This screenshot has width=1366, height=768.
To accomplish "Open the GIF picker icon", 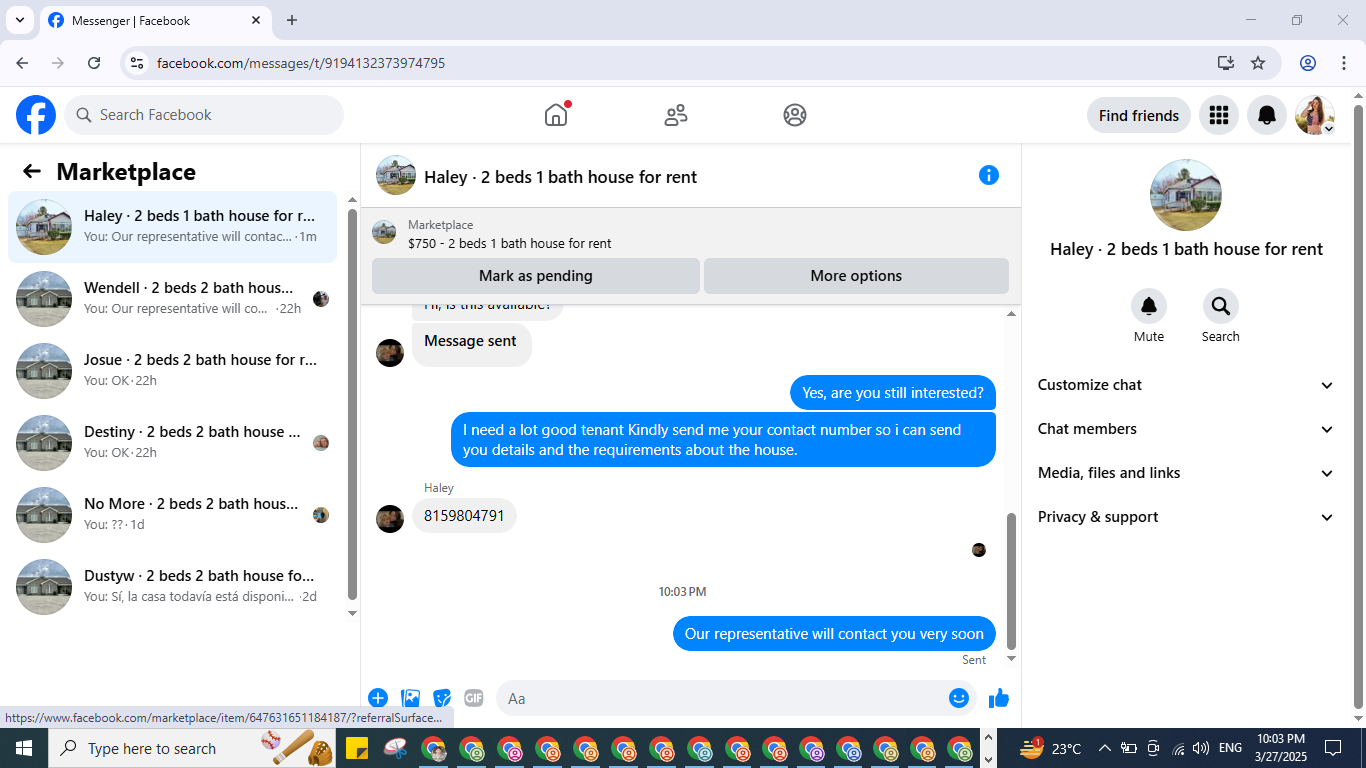I will (x=474, y=698).
